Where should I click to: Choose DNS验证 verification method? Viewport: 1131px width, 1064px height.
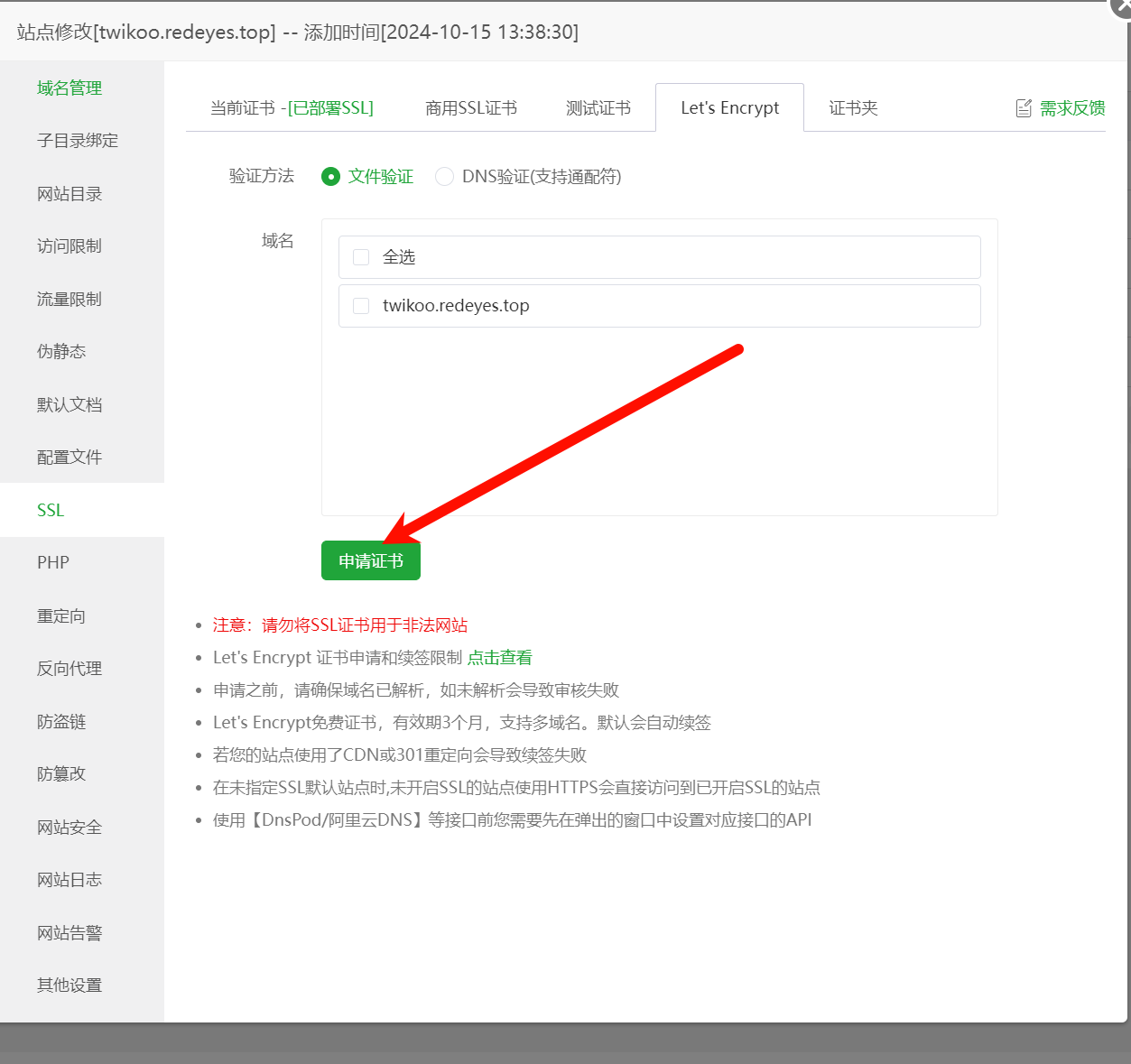pos(444,177)
